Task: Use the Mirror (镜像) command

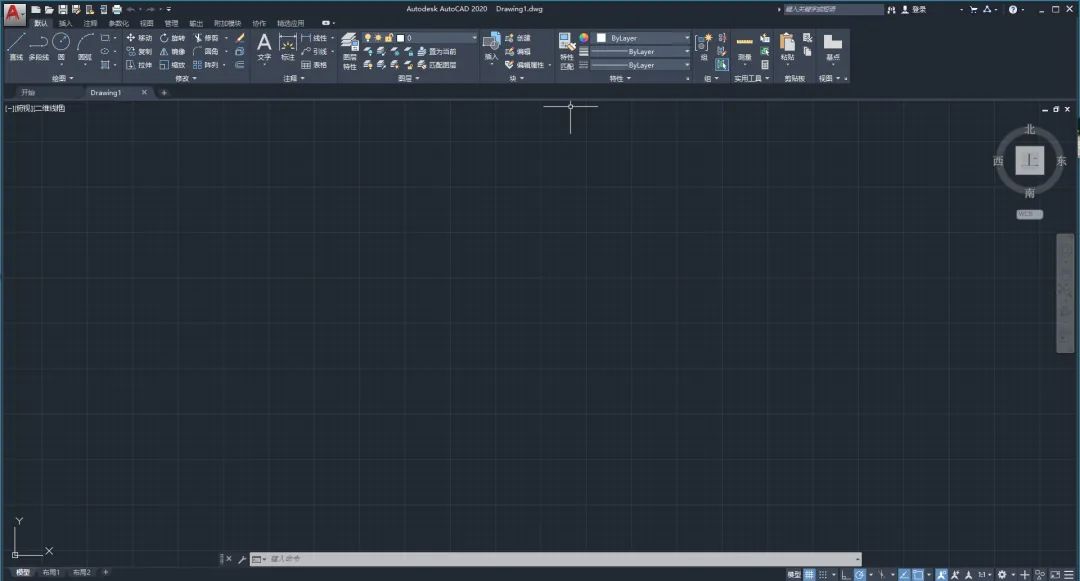Action: 173,52
